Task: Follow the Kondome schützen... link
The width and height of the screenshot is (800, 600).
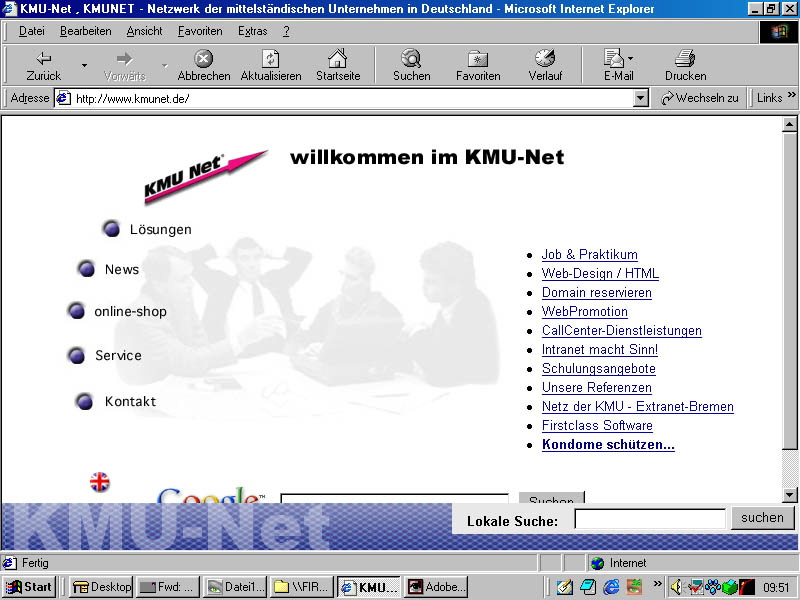Action: click(x=608, y=444)
